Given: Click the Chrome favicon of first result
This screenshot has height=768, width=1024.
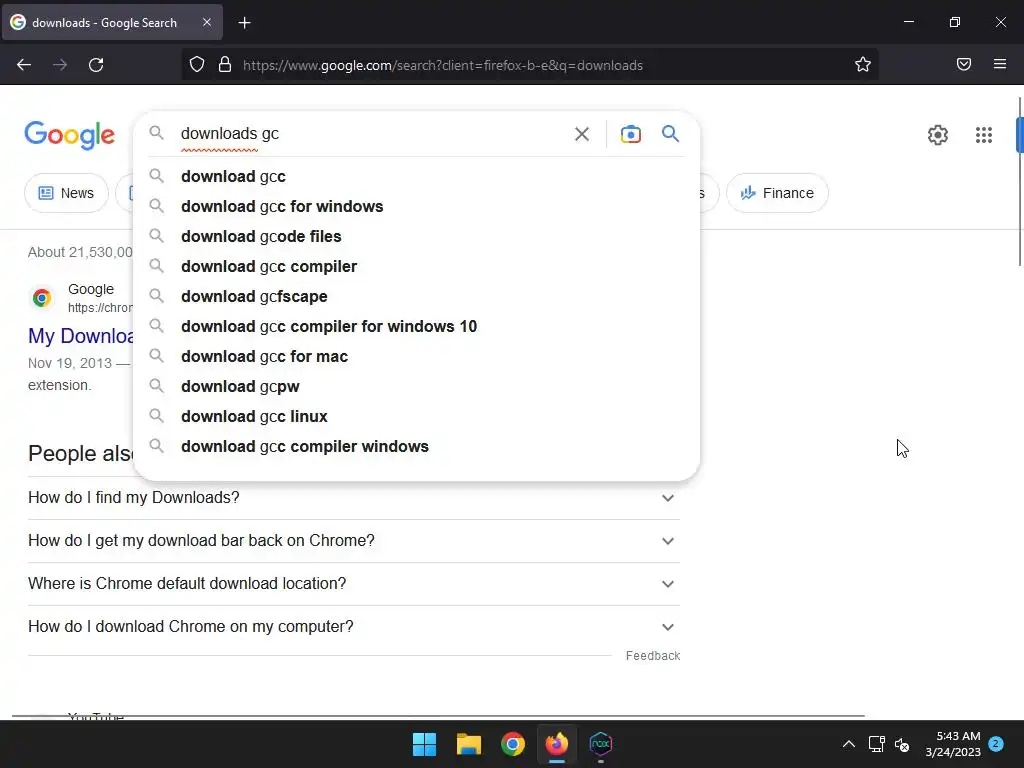Looking at the screenshot, I should [42, 298].
